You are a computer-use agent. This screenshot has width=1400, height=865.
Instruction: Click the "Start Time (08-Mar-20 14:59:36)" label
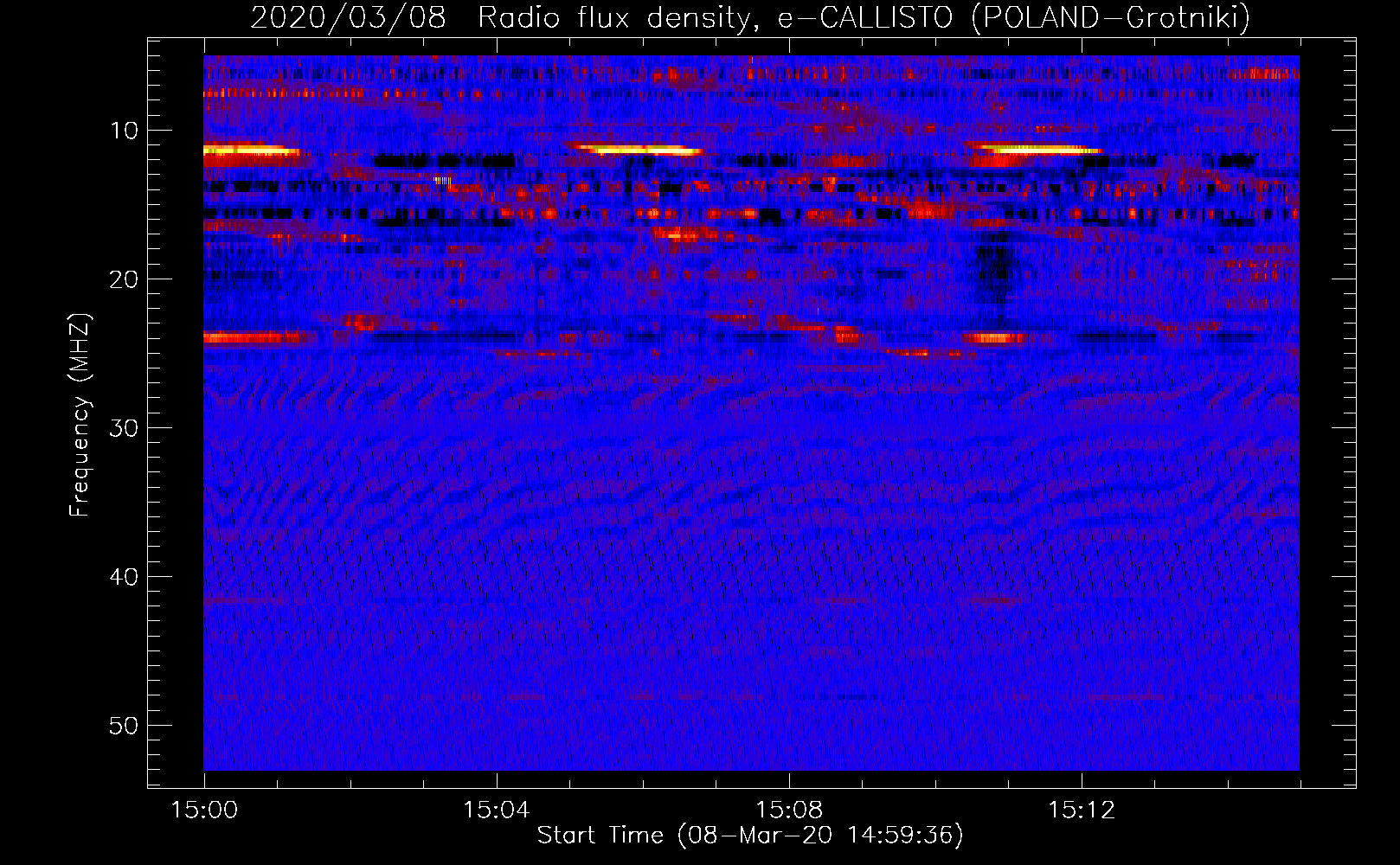750,836
